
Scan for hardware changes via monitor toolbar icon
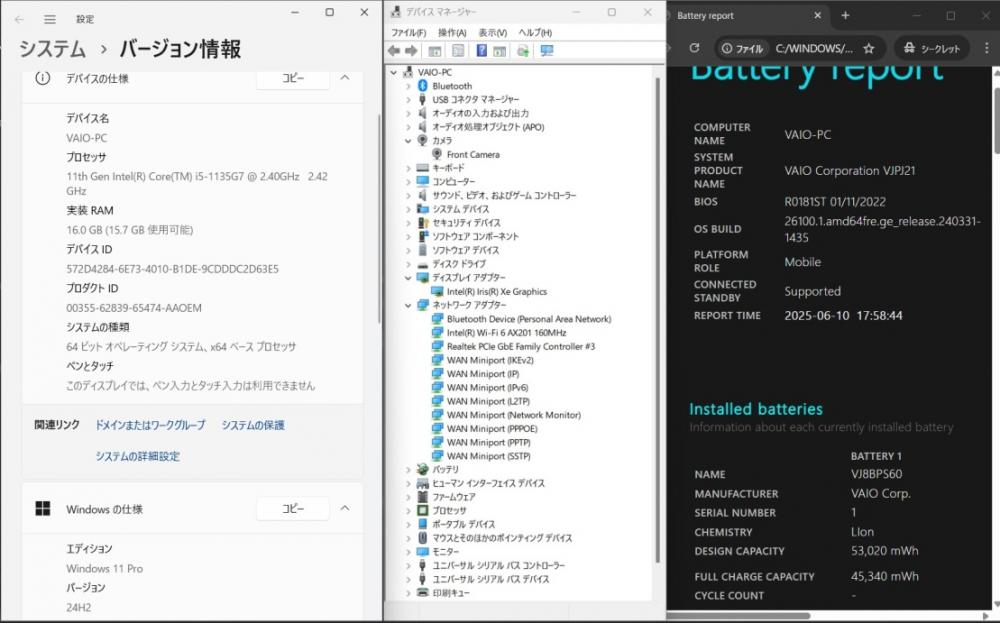[x=547, y=51]
